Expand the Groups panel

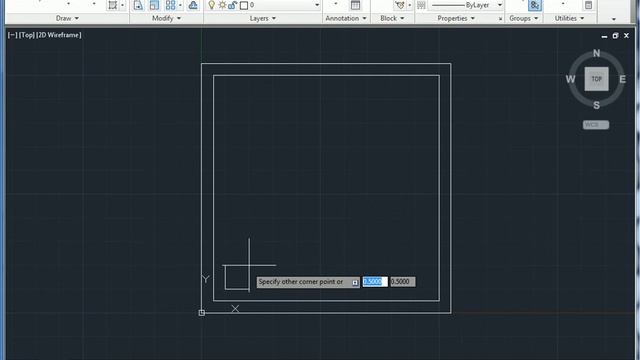pos(523,18)
